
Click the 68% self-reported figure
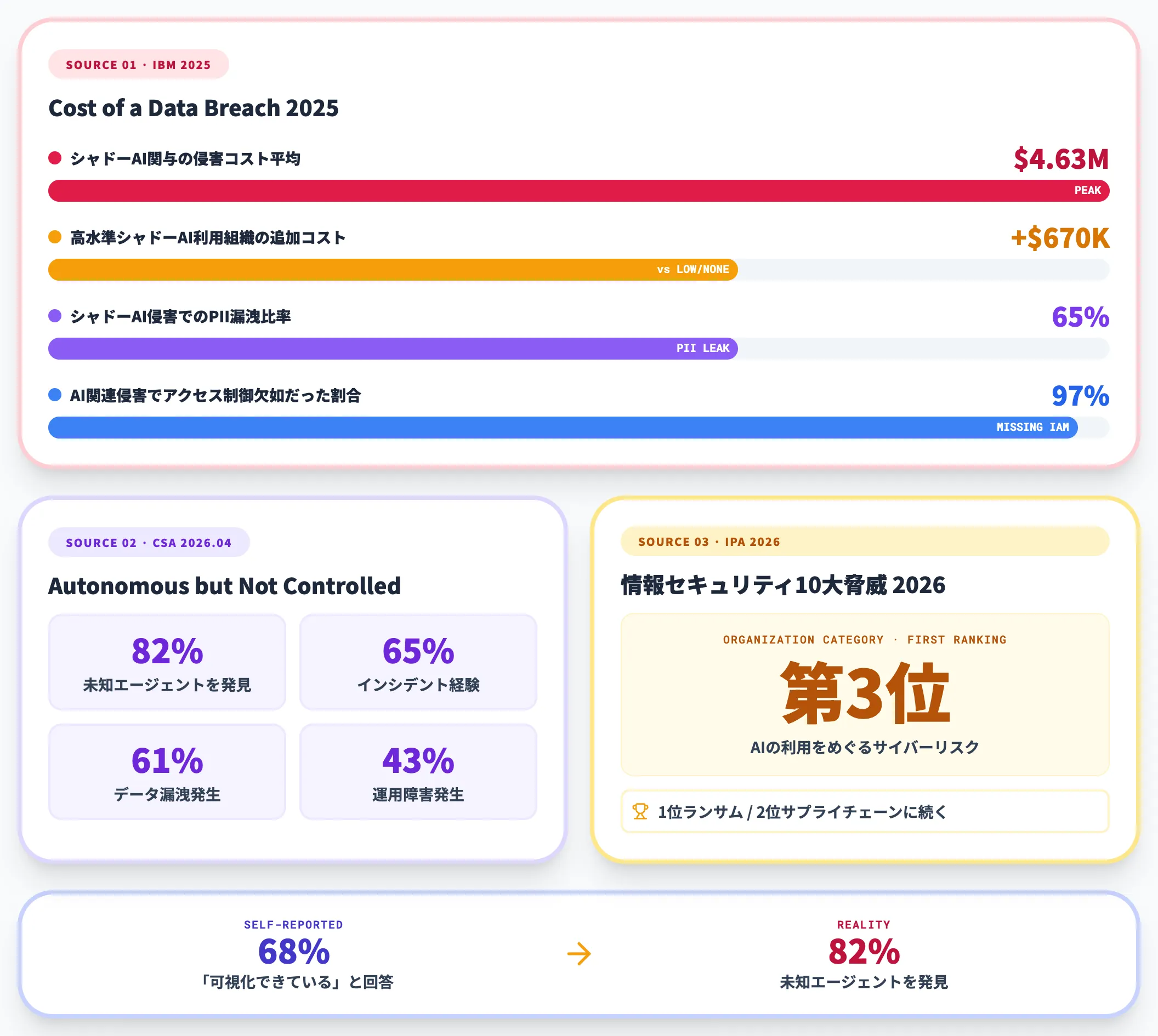point(294,952)
